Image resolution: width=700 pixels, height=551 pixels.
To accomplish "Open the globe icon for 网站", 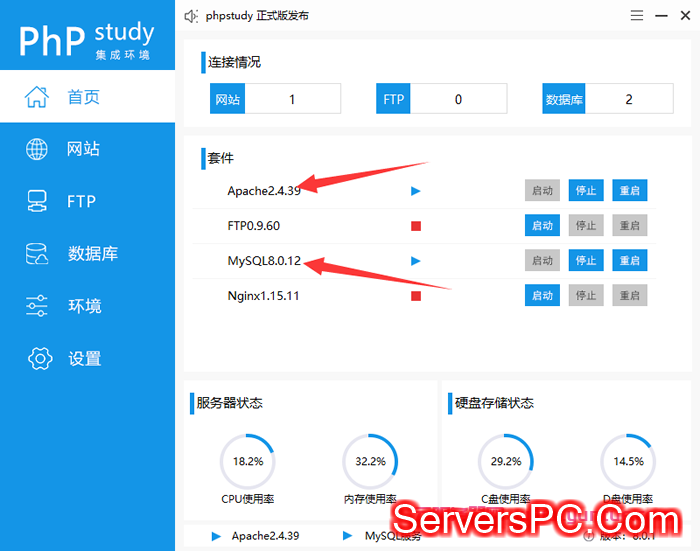I will (x=37, y=149).
